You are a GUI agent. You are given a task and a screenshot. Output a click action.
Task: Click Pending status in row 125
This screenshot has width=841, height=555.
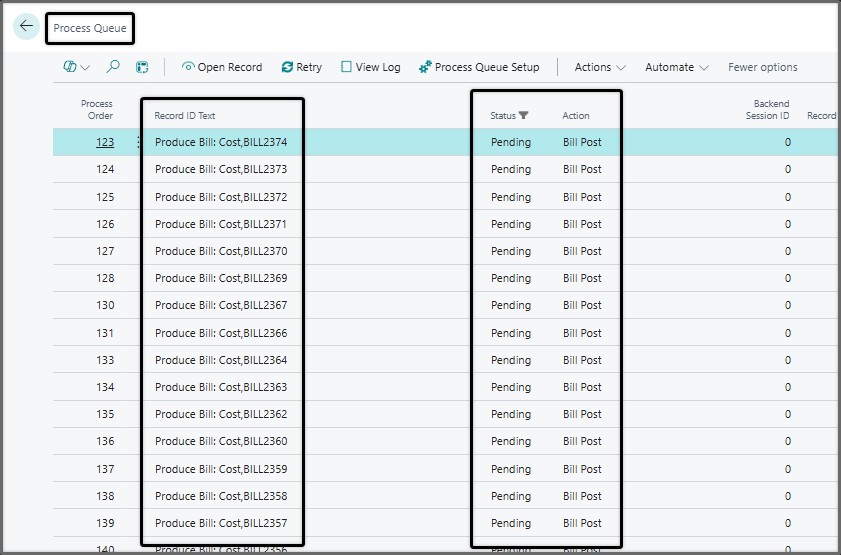pyautogui.click(x=511, y=197)
